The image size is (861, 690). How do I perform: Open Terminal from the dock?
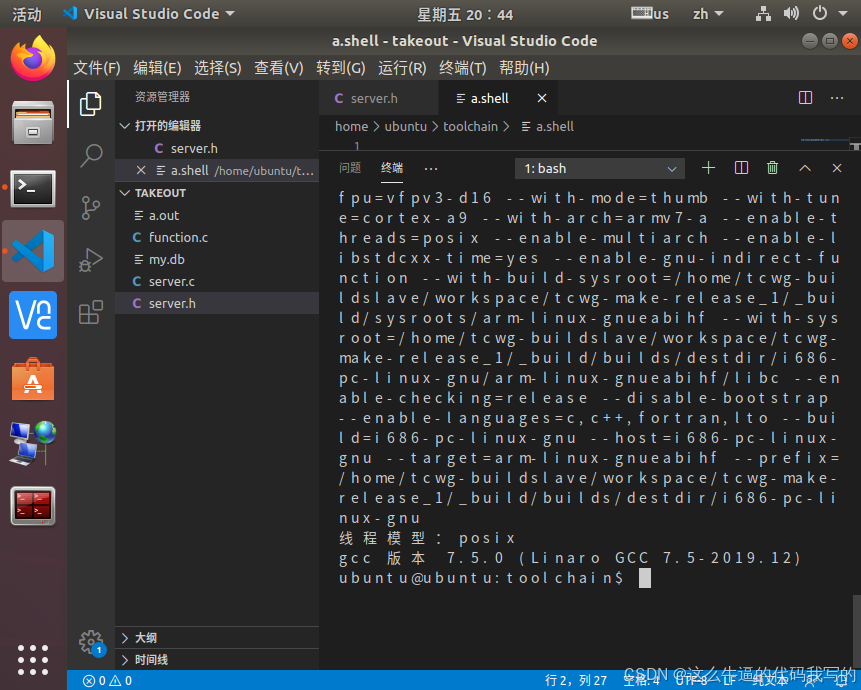33,188
